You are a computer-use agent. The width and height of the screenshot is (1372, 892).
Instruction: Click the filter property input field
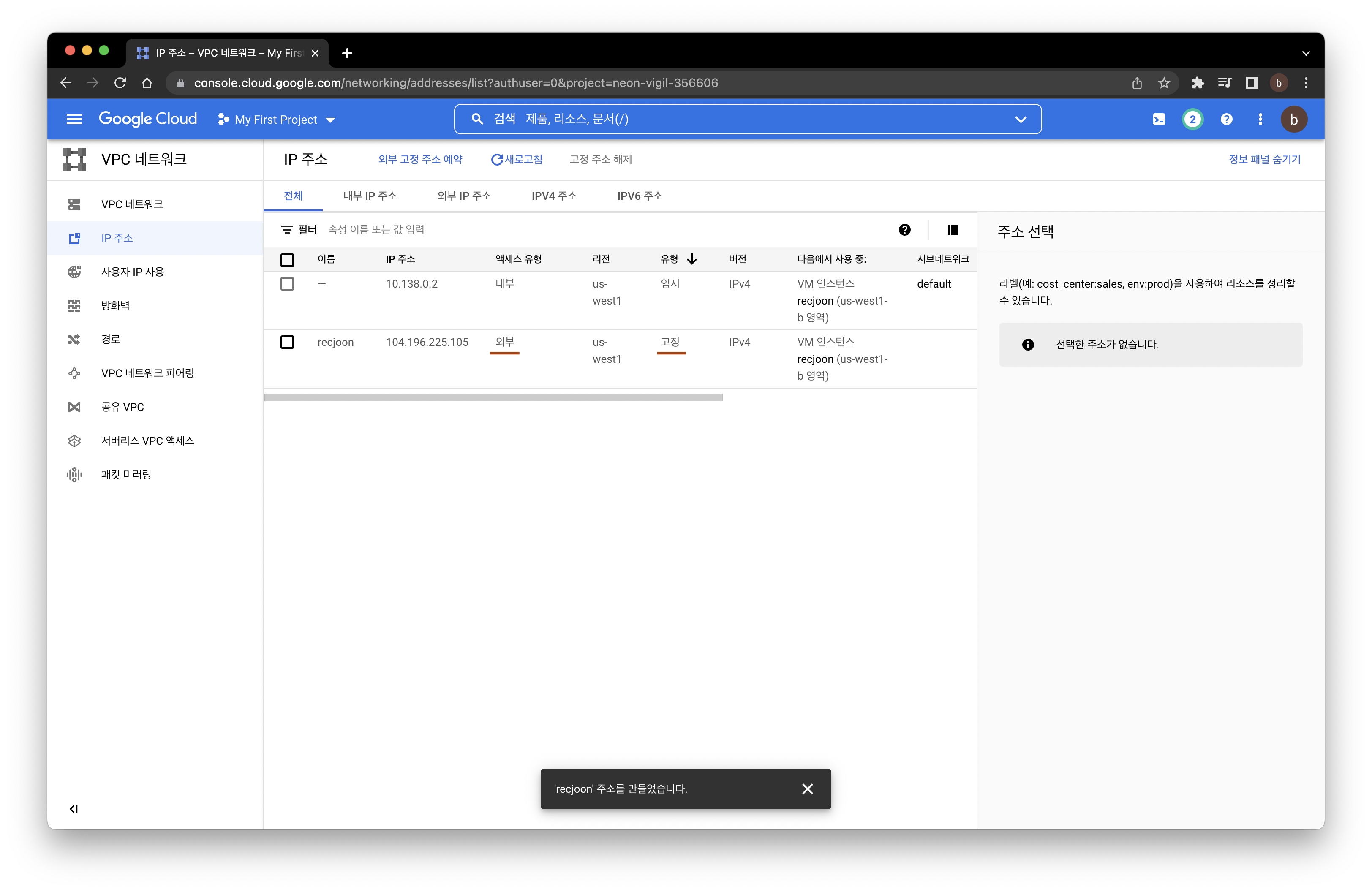(x=605, y=230)
